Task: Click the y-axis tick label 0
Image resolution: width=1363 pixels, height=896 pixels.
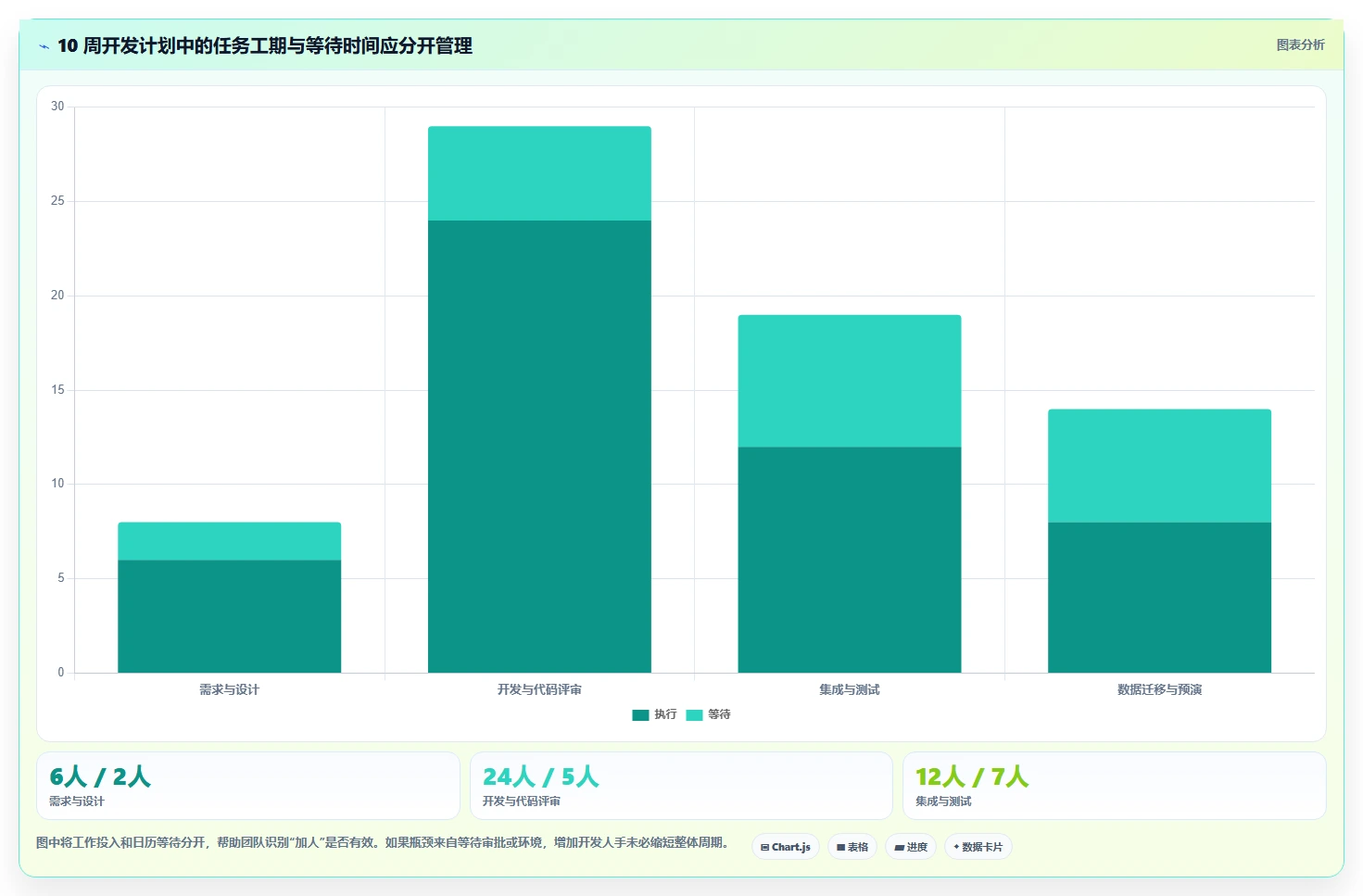Action: pos(61,673)
